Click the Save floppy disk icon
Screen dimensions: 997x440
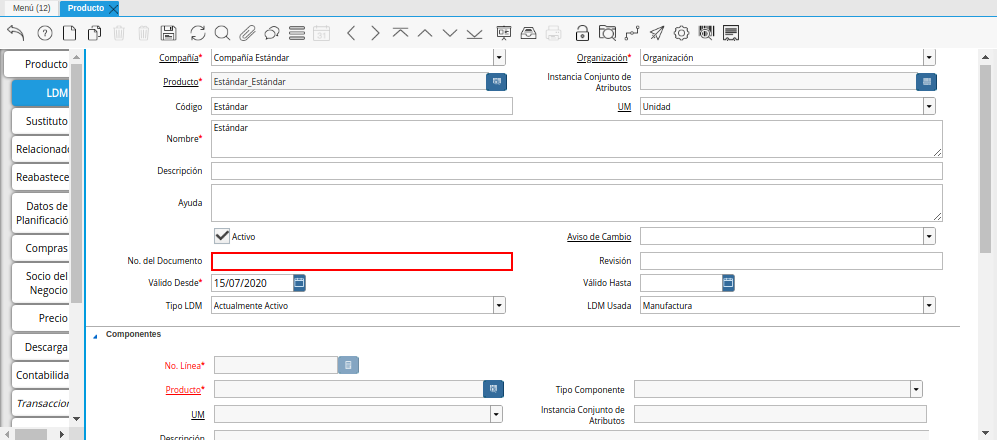(169, 33)
